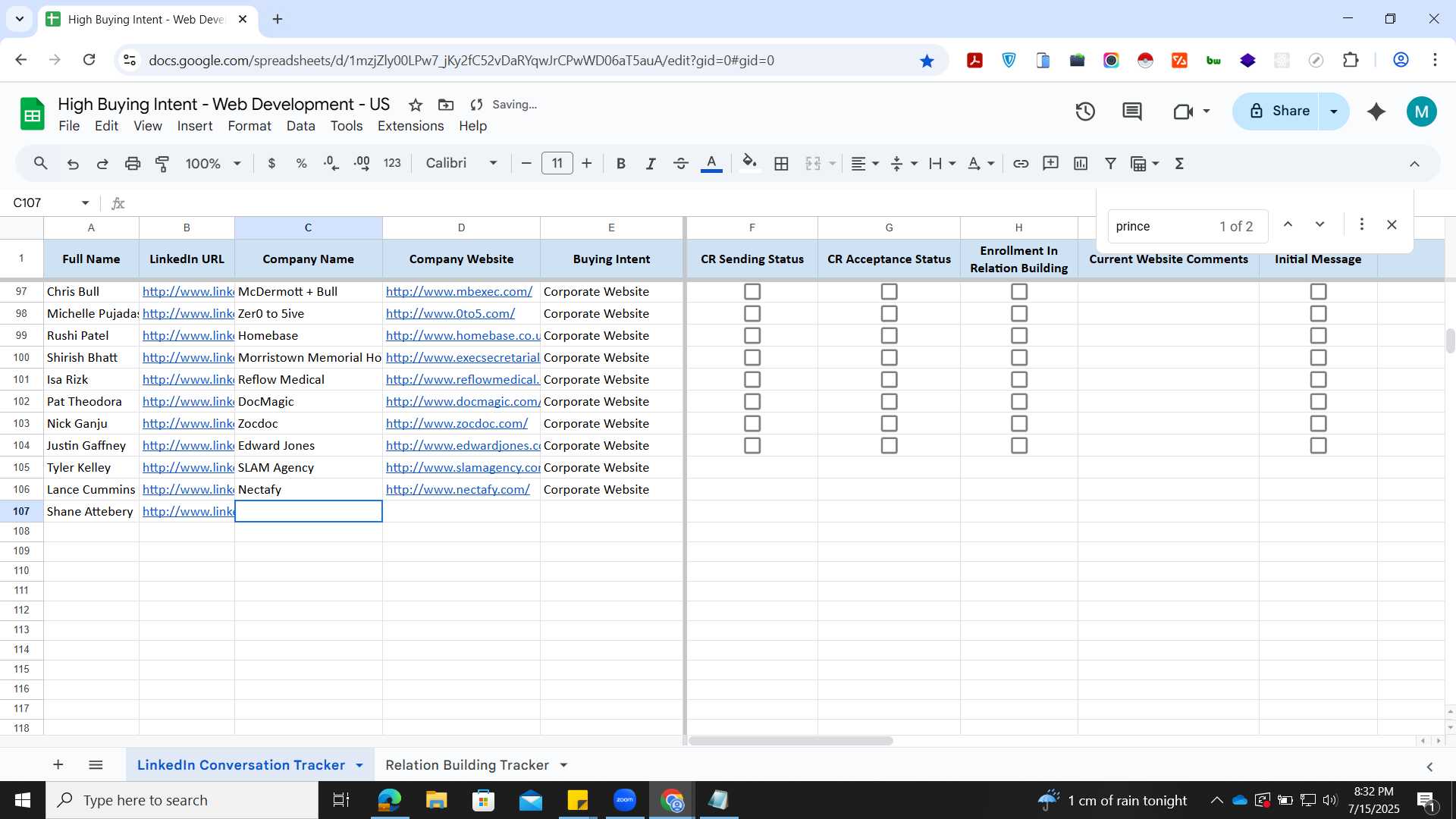Toggle italic formatting

[651, 164]
